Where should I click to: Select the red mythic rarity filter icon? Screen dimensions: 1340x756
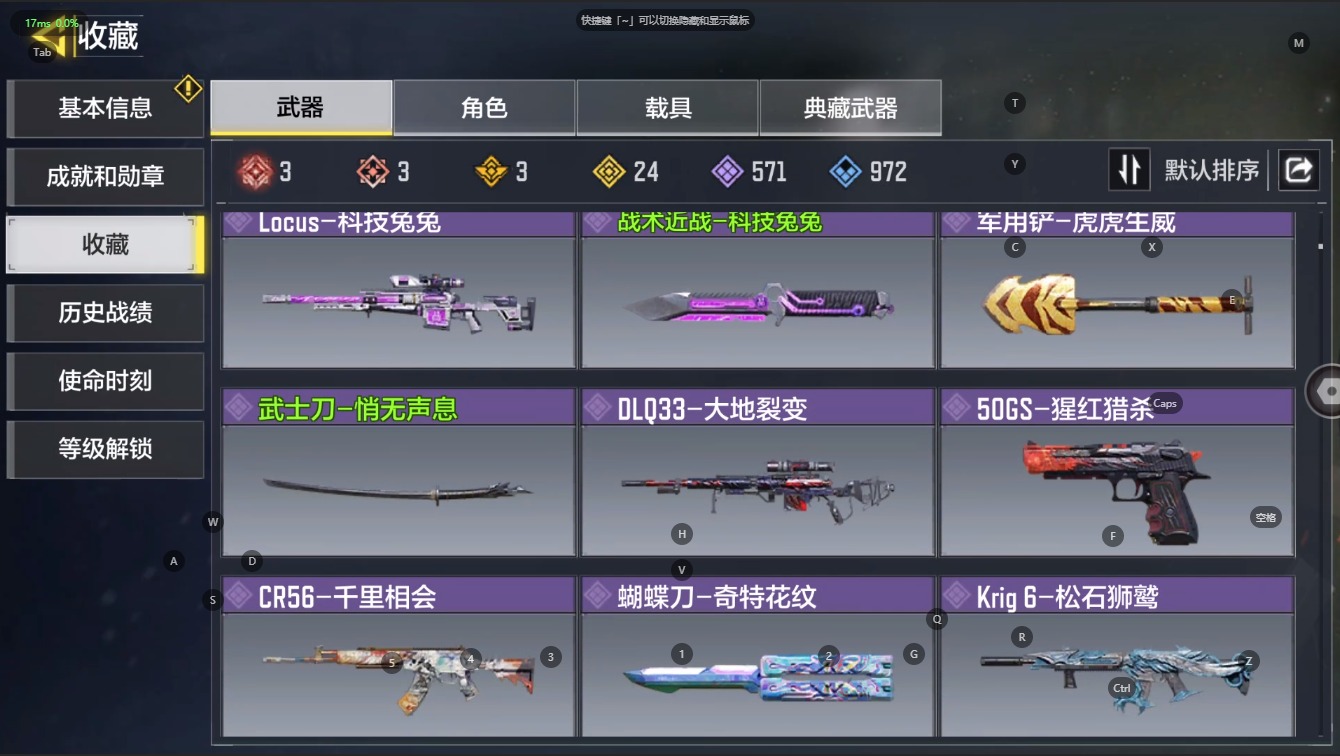tap(255, 172)
